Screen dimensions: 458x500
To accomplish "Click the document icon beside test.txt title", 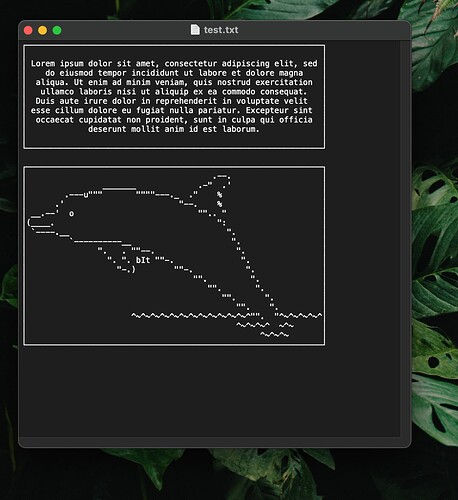I will tap(195, 30).
